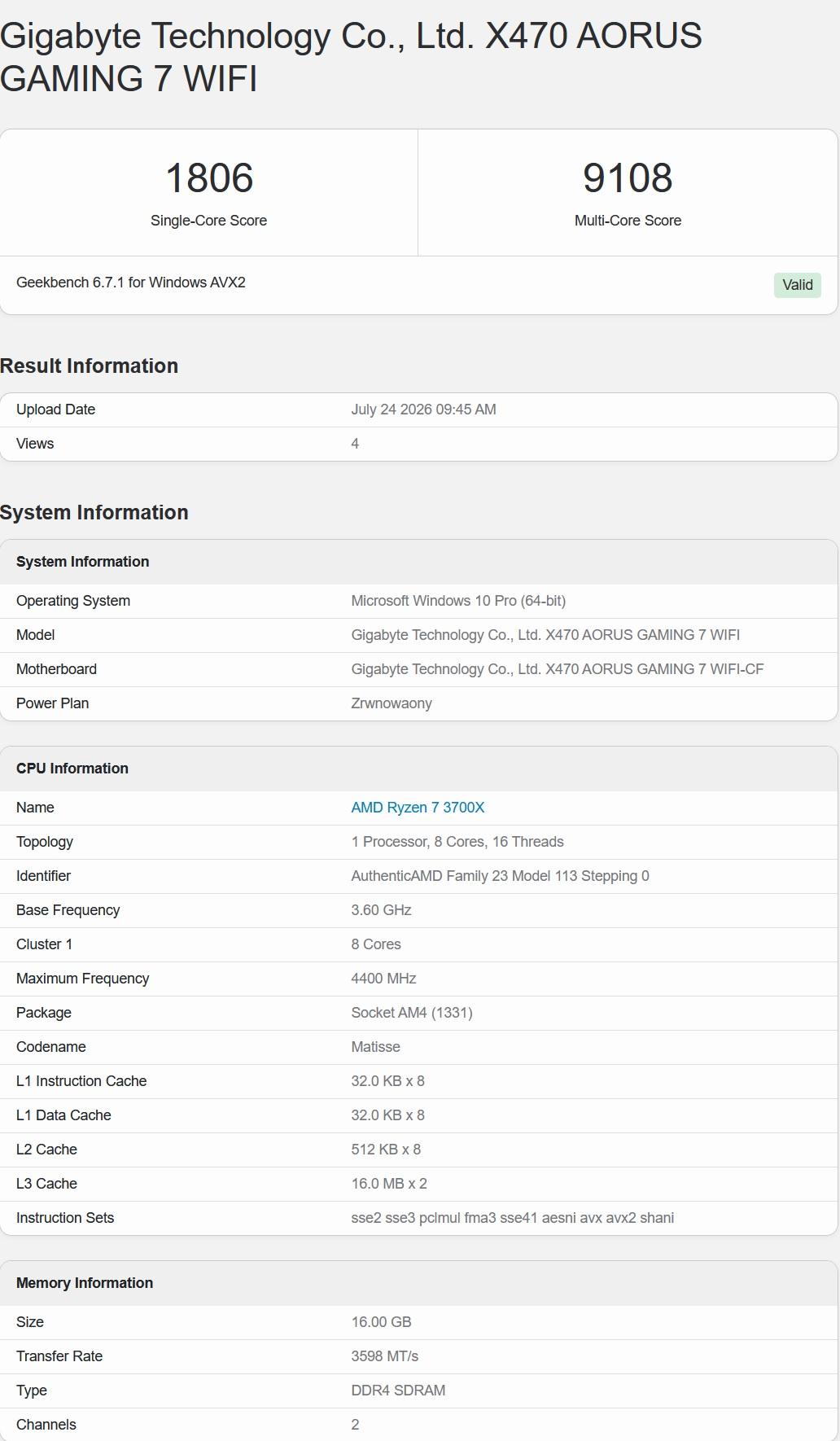Click the L1 Data Cache label
Viewport: 840px width, 1441px height.
(x=63, y=1115)
